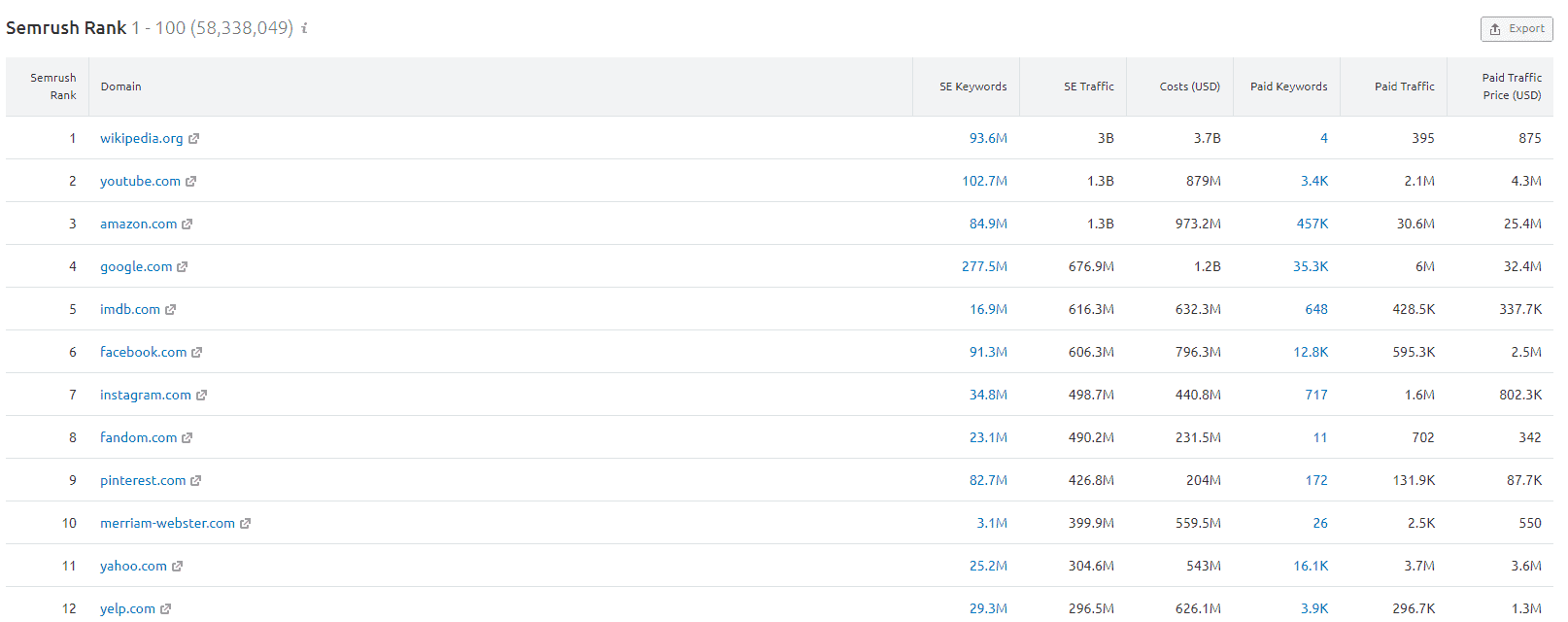Open facebook.com Paid Keywords value 12.8K
The image size is (1568, 622).
pos(1311,352)
